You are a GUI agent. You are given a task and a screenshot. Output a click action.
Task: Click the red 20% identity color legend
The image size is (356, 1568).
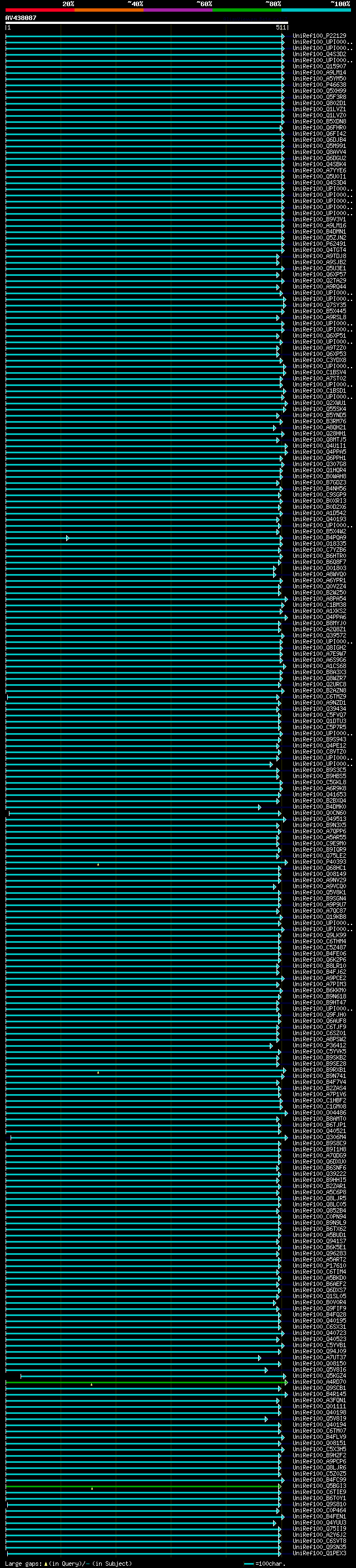coord(40,10)
